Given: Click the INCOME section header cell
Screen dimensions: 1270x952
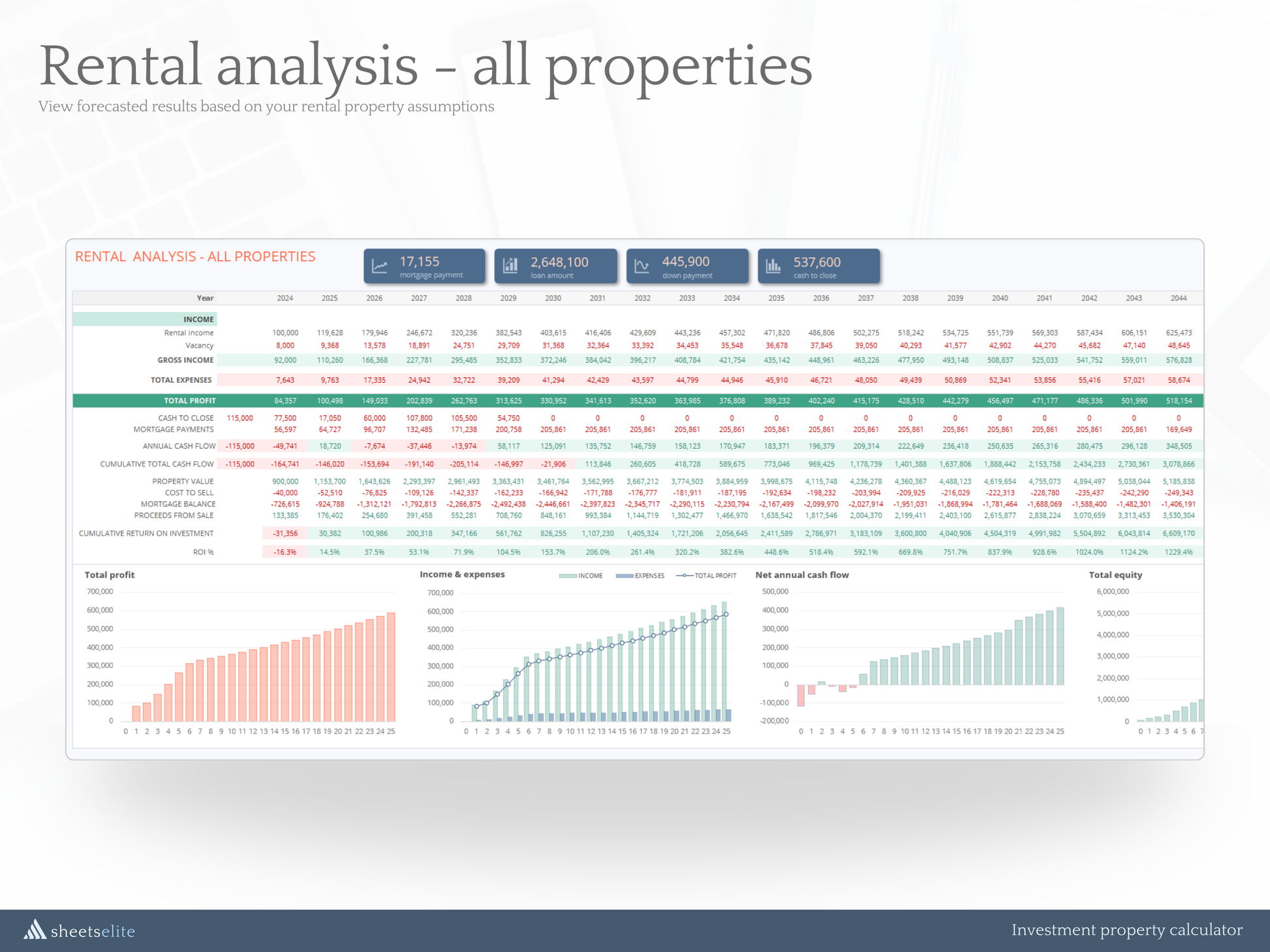Looking at the screenshot, I should tap(198, 319).
